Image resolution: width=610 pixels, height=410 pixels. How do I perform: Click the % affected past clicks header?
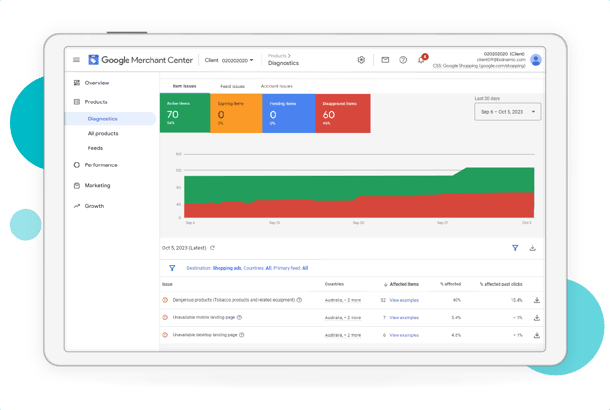coord(501,284)
